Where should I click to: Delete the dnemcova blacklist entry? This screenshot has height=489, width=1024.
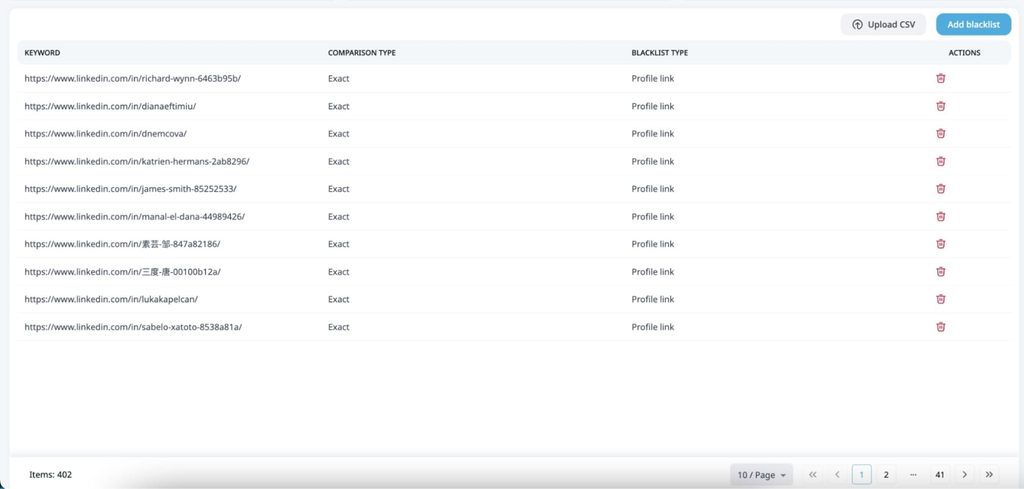point(940,133)
